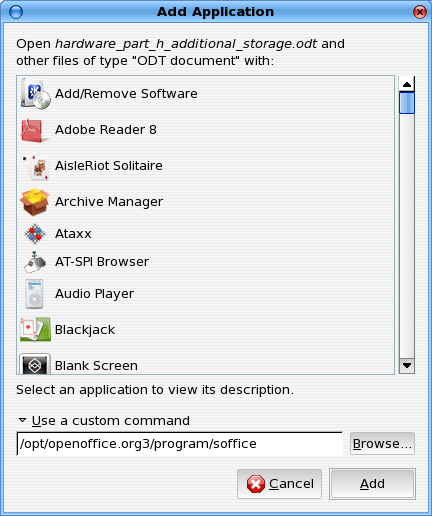Click the Blank Screen icon
432x516 pixels.
35,364
